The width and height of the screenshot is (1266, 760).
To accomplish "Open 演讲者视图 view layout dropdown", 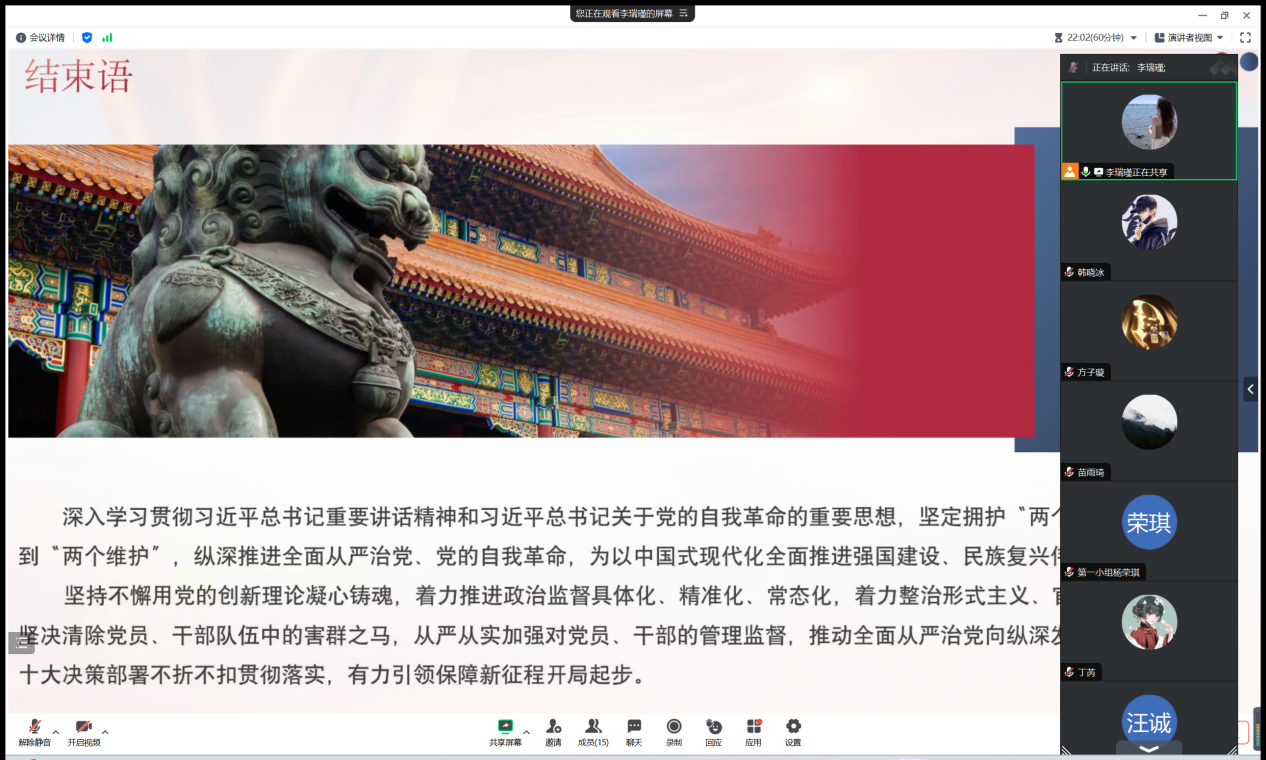I will click(x=1189, y=37).
